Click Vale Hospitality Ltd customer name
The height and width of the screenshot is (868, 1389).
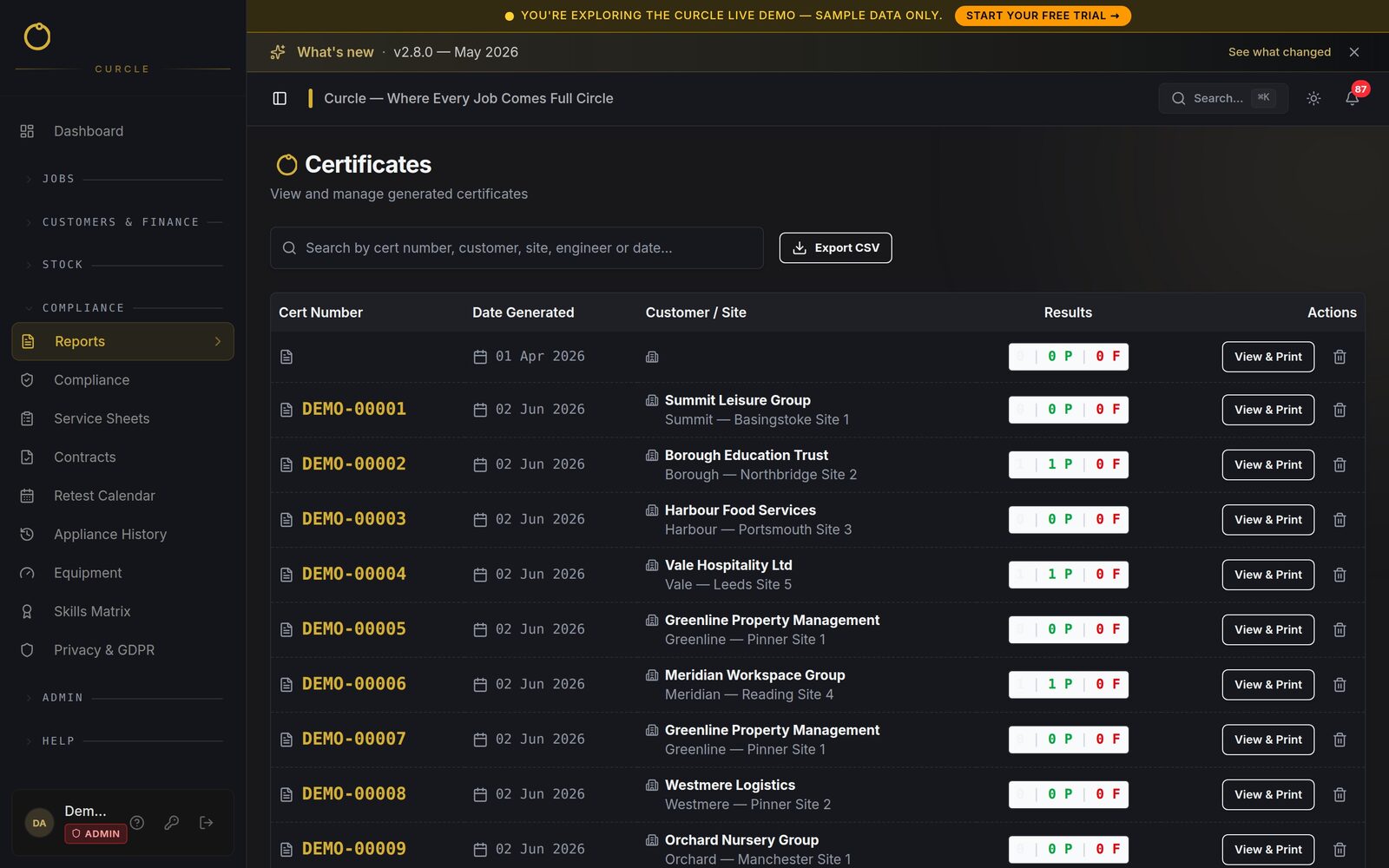(x=728, y=565)
